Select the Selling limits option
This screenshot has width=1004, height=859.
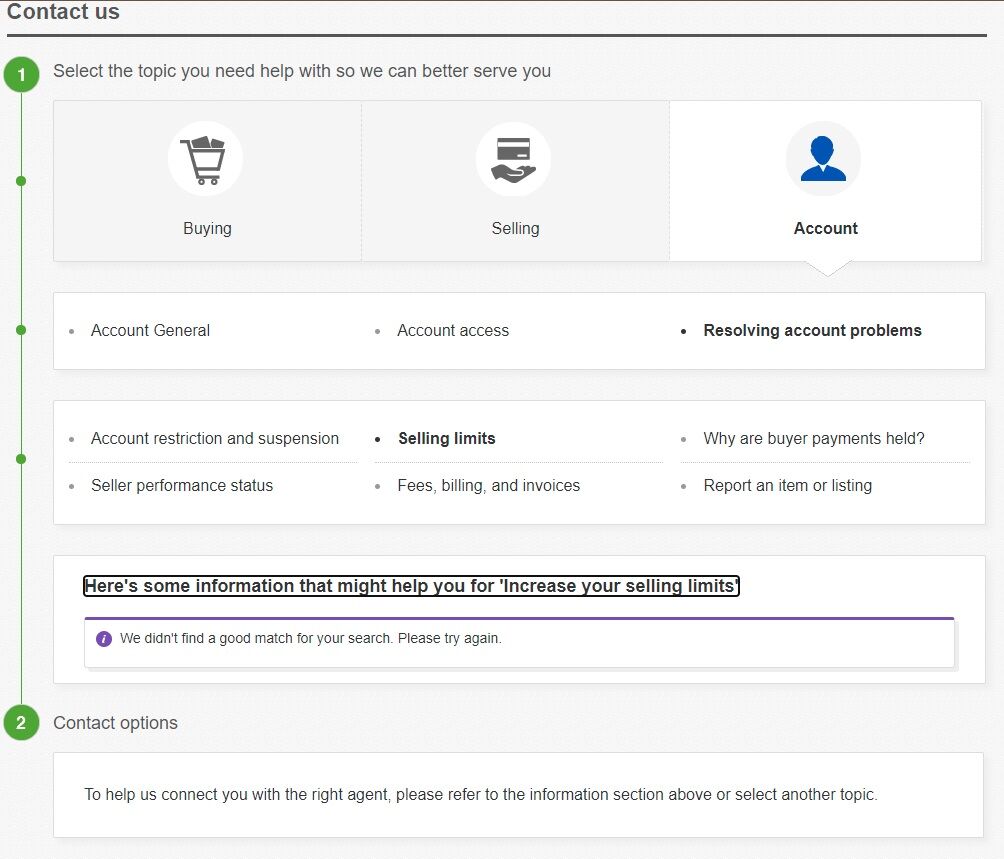pyautogui.click(x=446, y=438)
